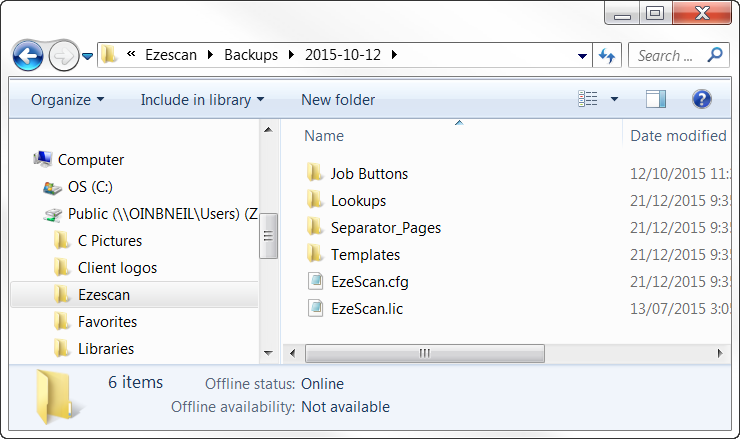Open the Help question mark icon

click(701, 99)
